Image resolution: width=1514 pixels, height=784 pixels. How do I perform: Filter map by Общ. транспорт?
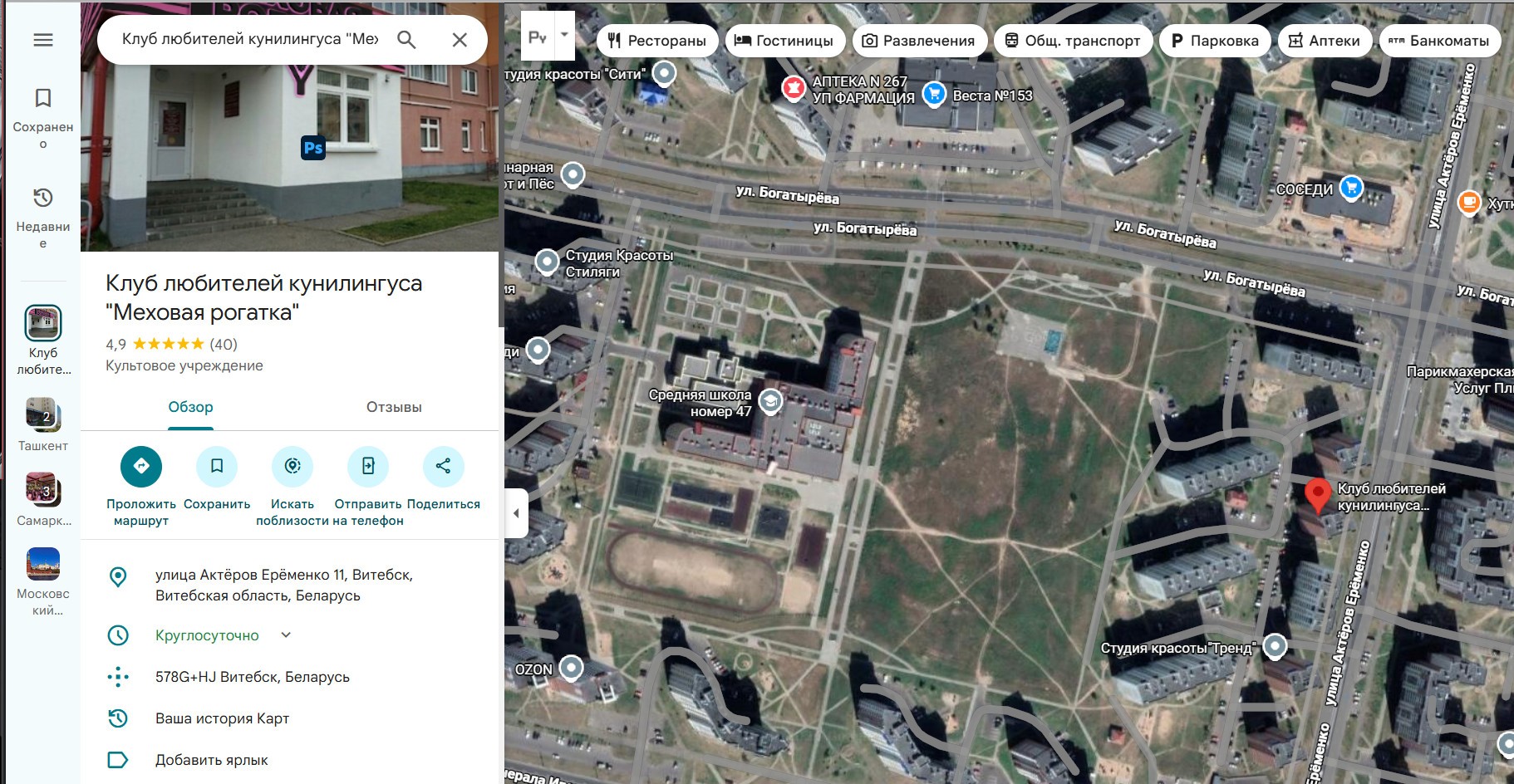click(1073, 41)
